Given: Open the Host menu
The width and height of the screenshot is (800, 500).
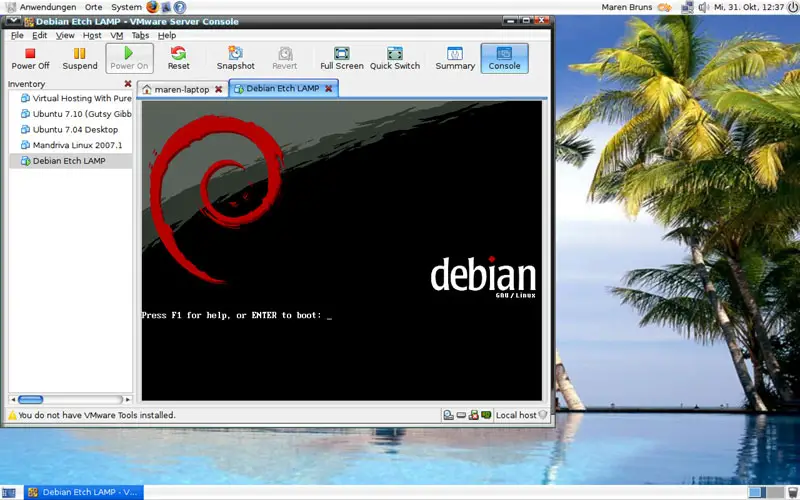Looking at the screenshot, I should (92, 35).
